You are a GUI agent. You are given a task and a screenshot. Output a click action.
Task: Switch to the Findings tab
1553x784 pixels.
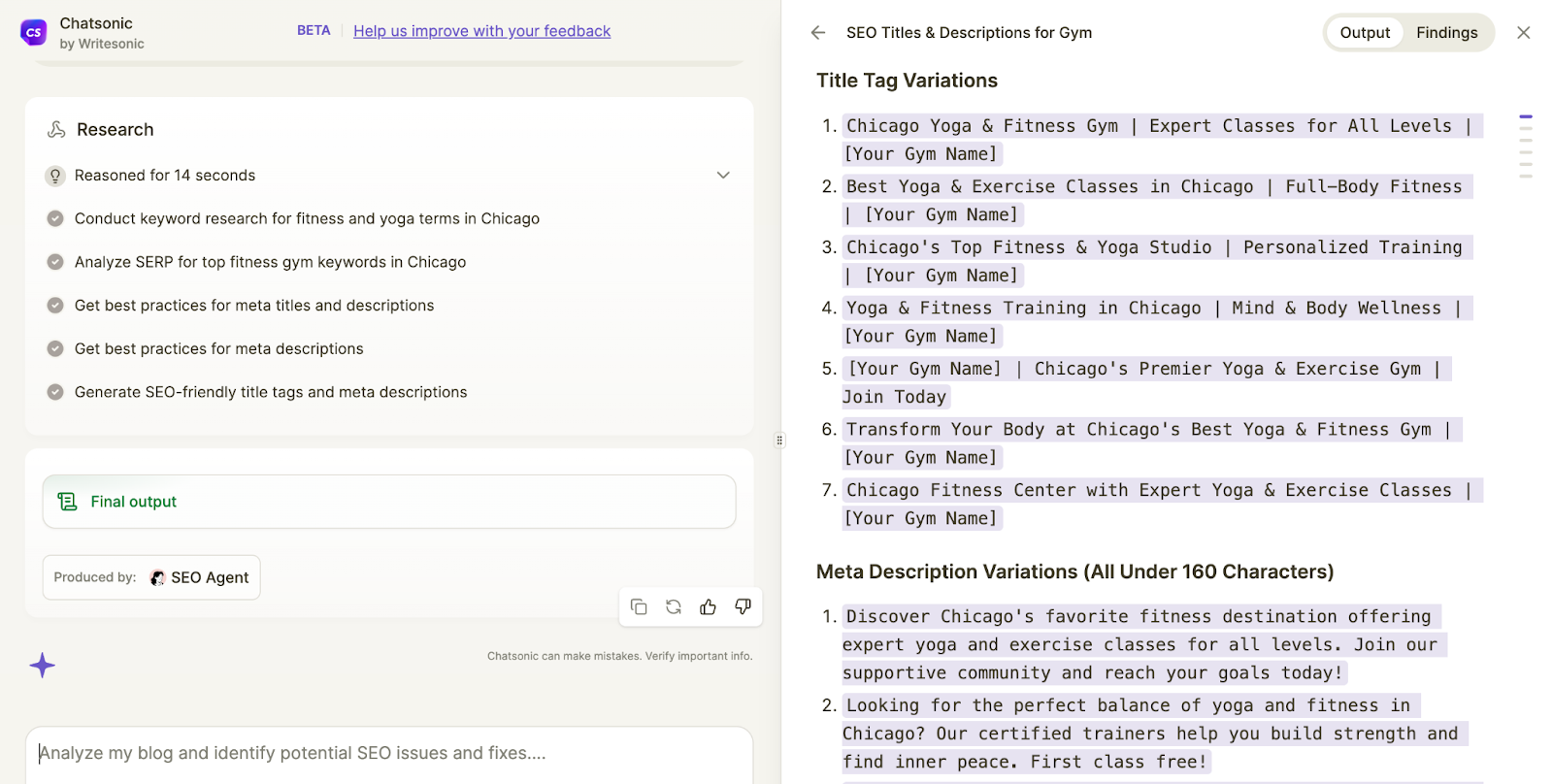point(1446,33)
